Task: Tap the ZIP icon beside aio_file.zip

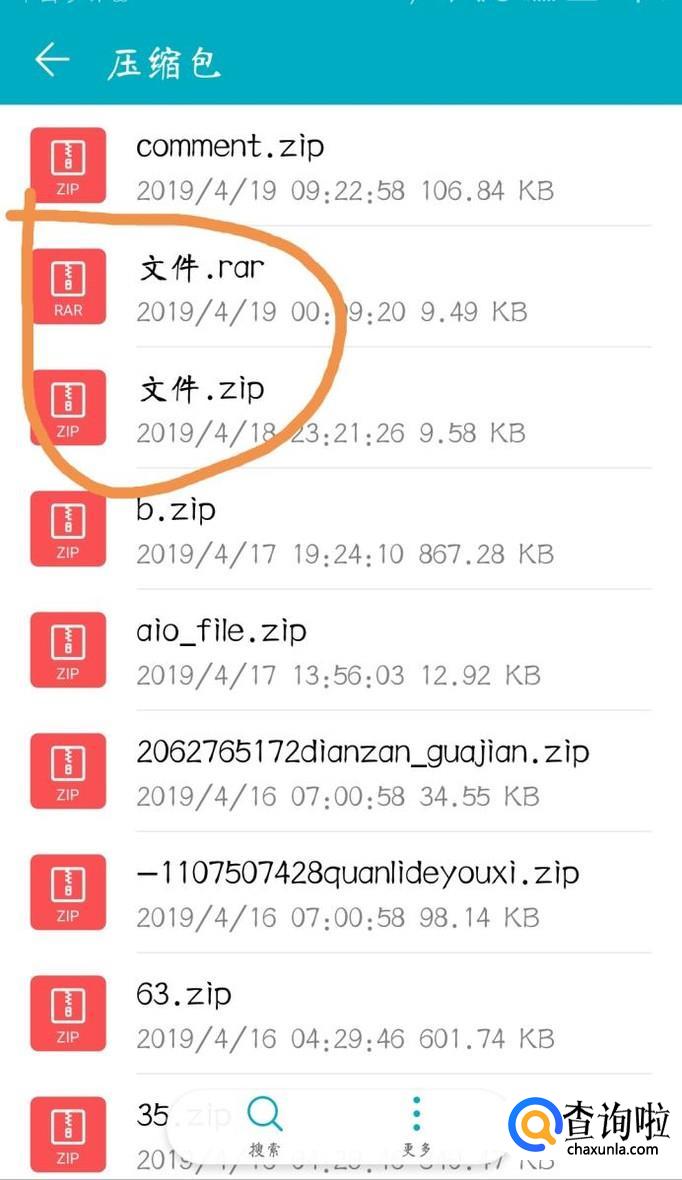Action: pyautogui.click(x=68, y=650)
